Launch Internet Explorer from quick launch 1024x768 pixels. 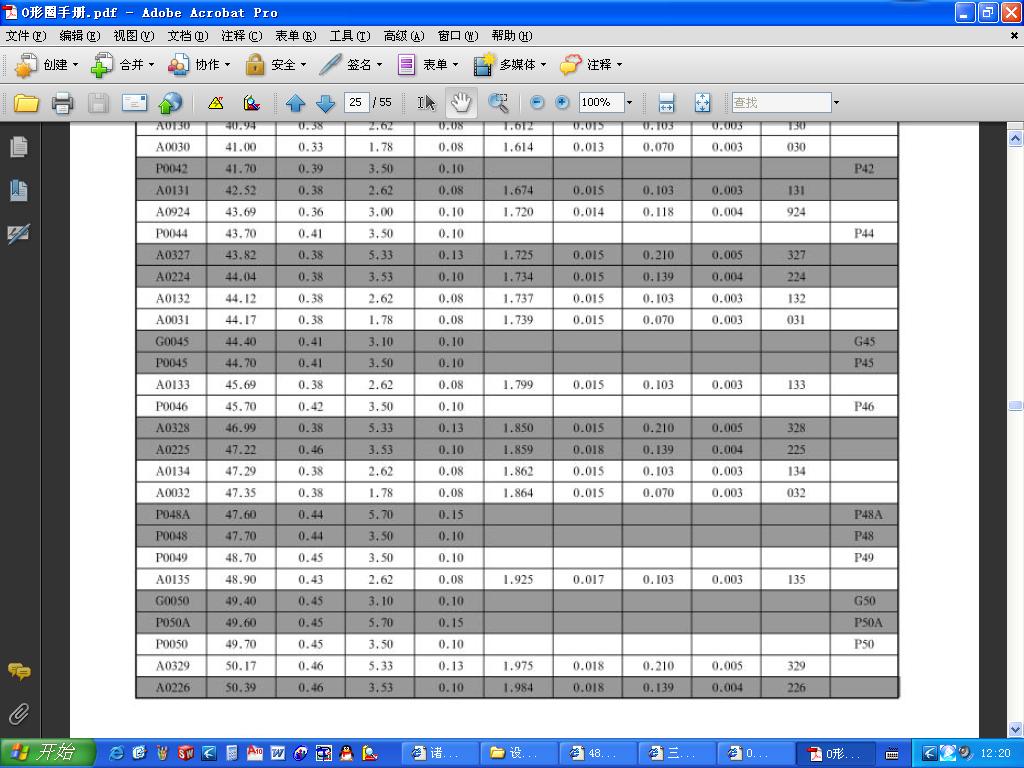click(x=117, y=753)
